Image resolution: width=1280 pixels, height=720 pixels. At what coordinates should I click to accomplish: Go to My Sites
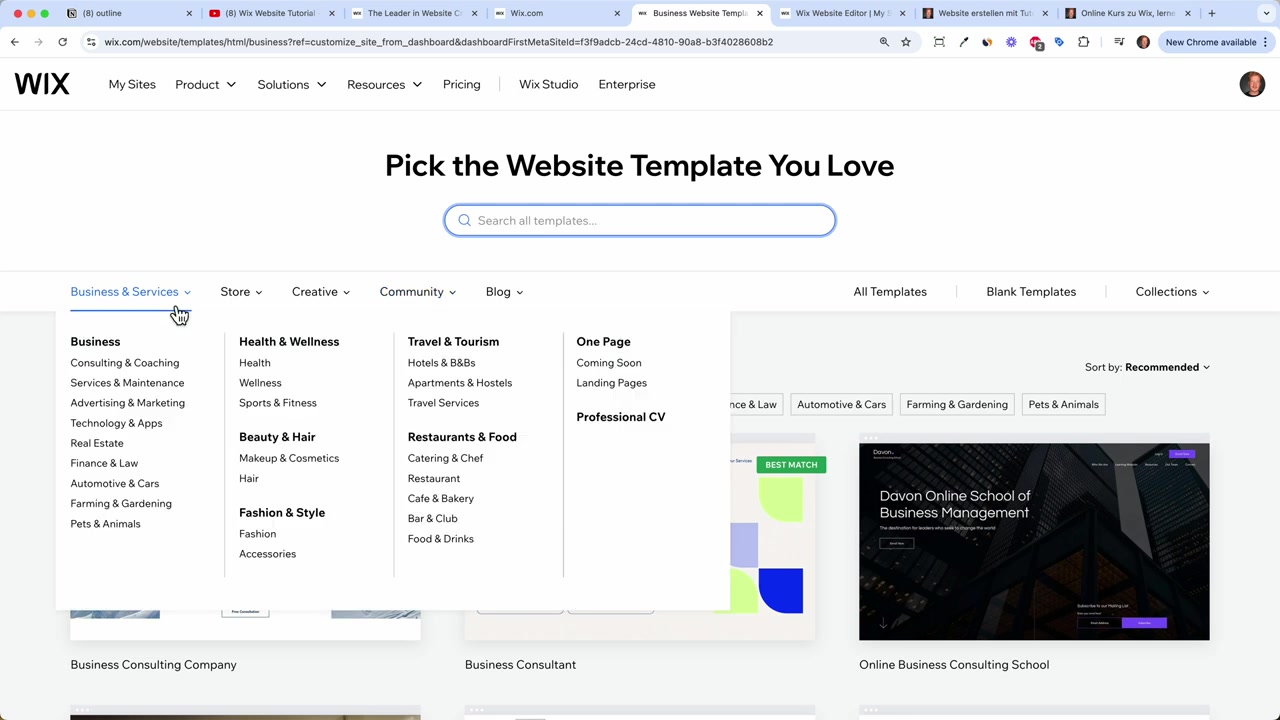pos(132,84)
